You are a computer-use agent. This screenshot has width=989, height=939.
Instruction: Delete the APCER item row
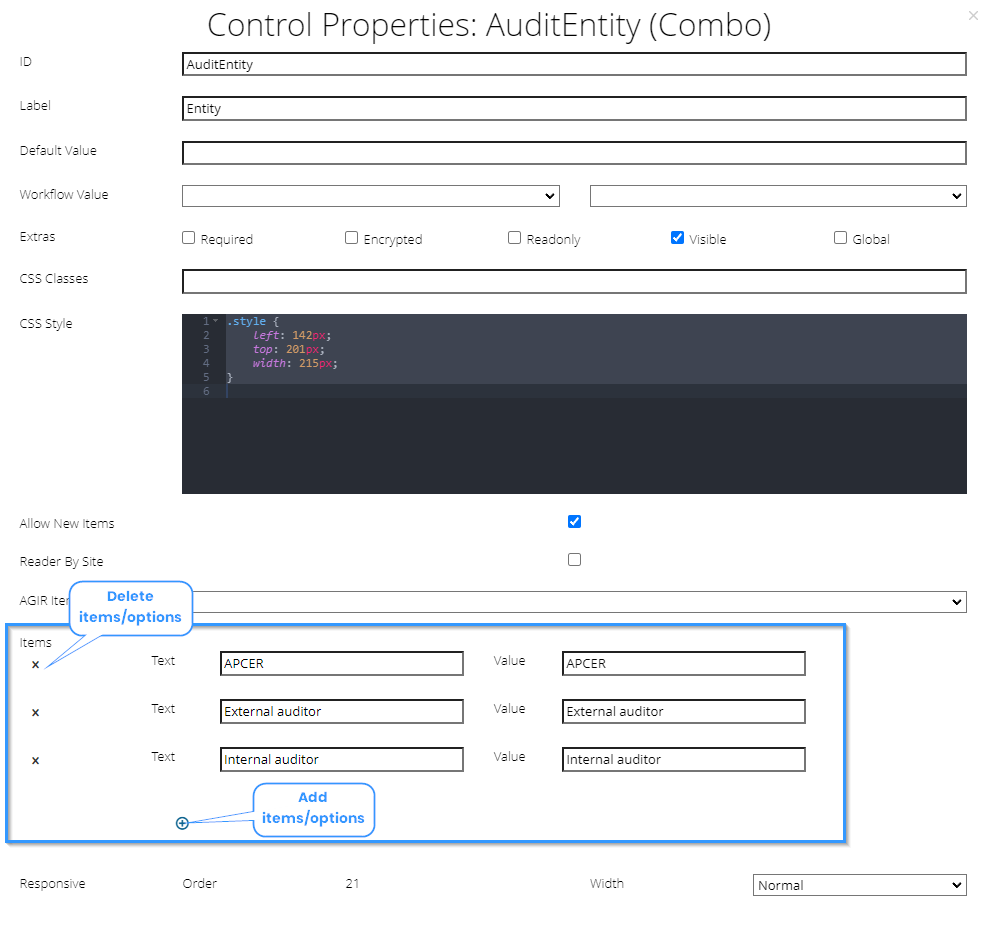35,665
